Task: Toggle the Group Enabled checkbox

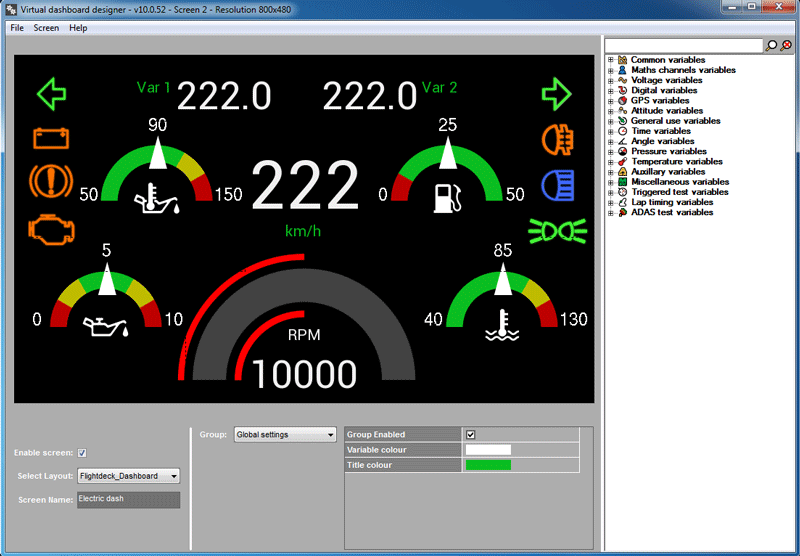Action: pos(470,435)
